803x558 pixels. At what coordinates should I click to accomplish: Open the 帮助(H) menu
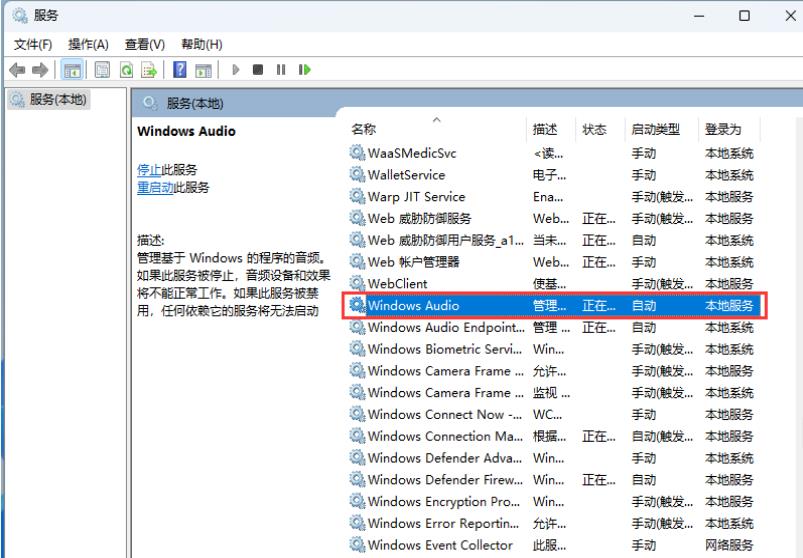click(202, 45)
